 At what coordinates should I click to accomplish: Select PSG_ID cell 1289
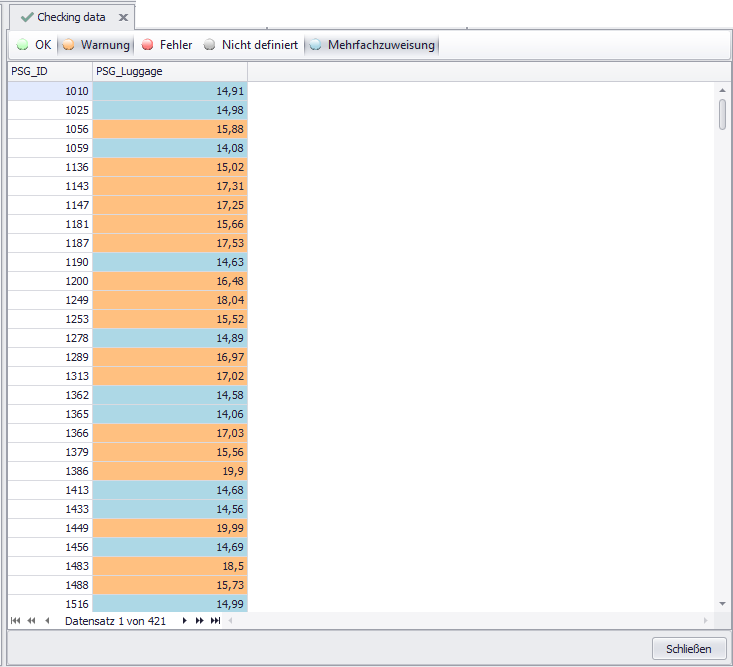(50, 357)
